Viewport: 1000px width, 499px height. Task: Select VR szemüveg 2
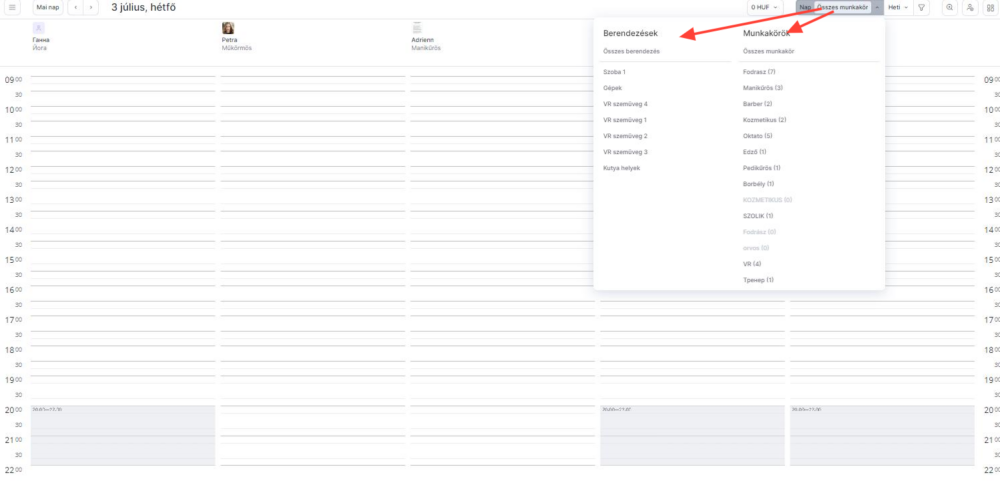625,136
